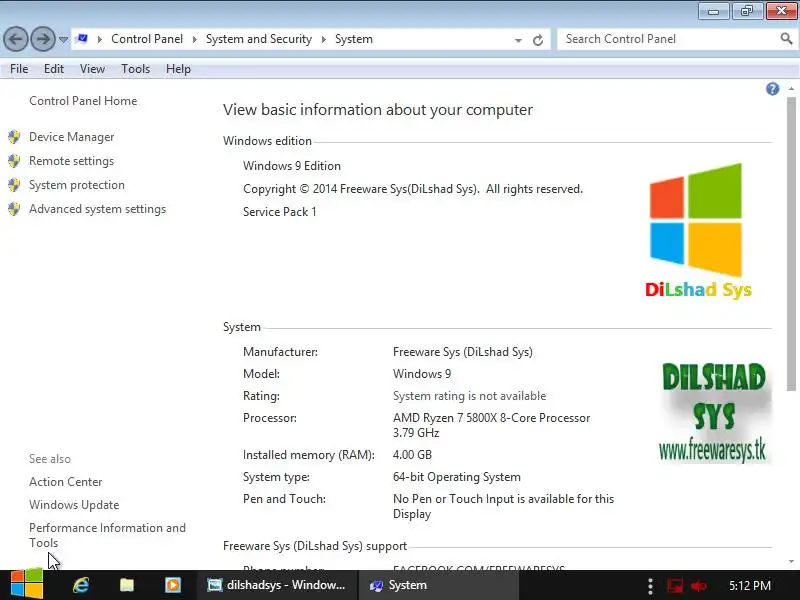Image resolution: width=800 pixels, height=600 pixels.
Task: Open Device Manager link
Action: [71, 137]
